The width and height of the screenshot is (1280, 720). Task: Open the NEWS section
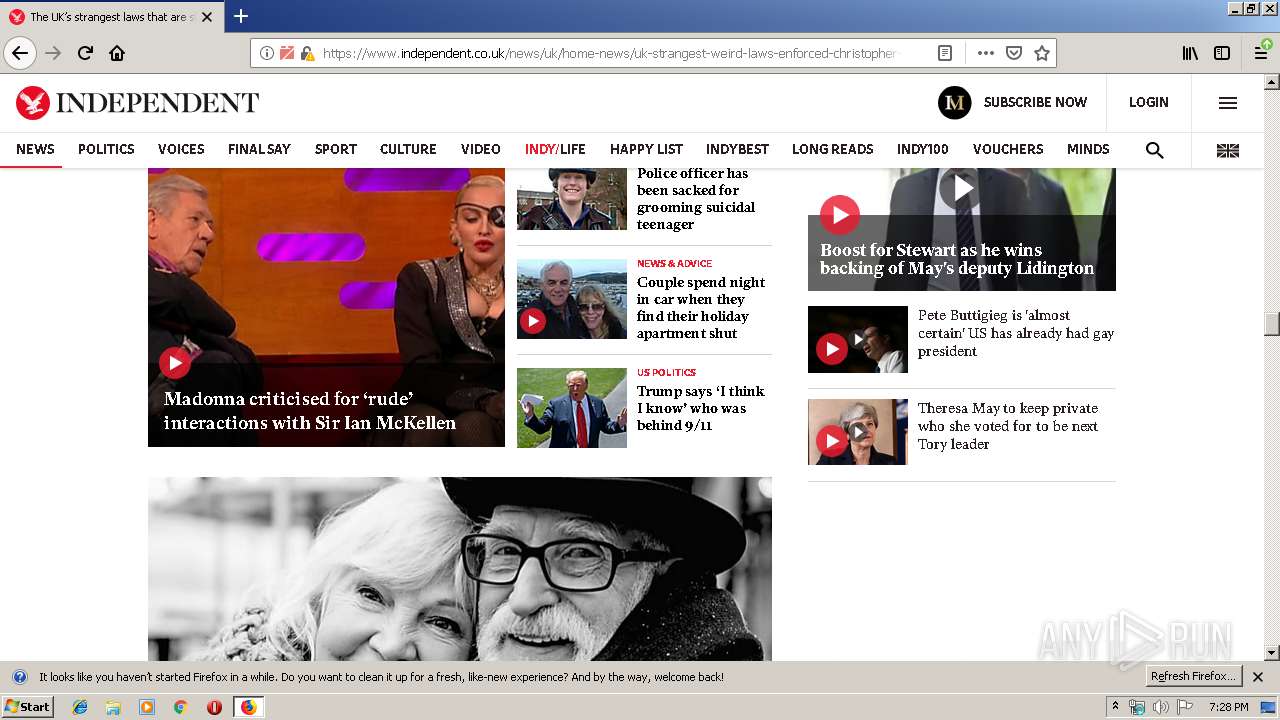35,149
